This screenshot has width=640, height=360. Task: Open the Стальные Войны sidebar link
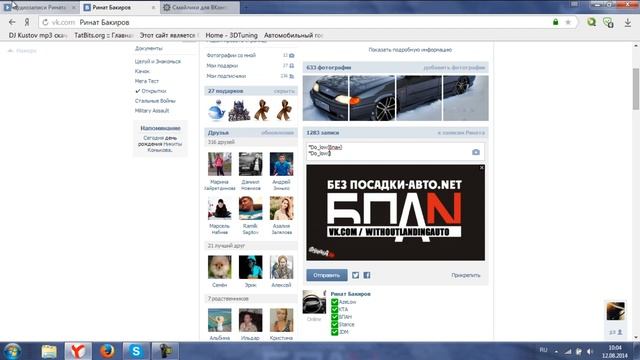point(155,100)
